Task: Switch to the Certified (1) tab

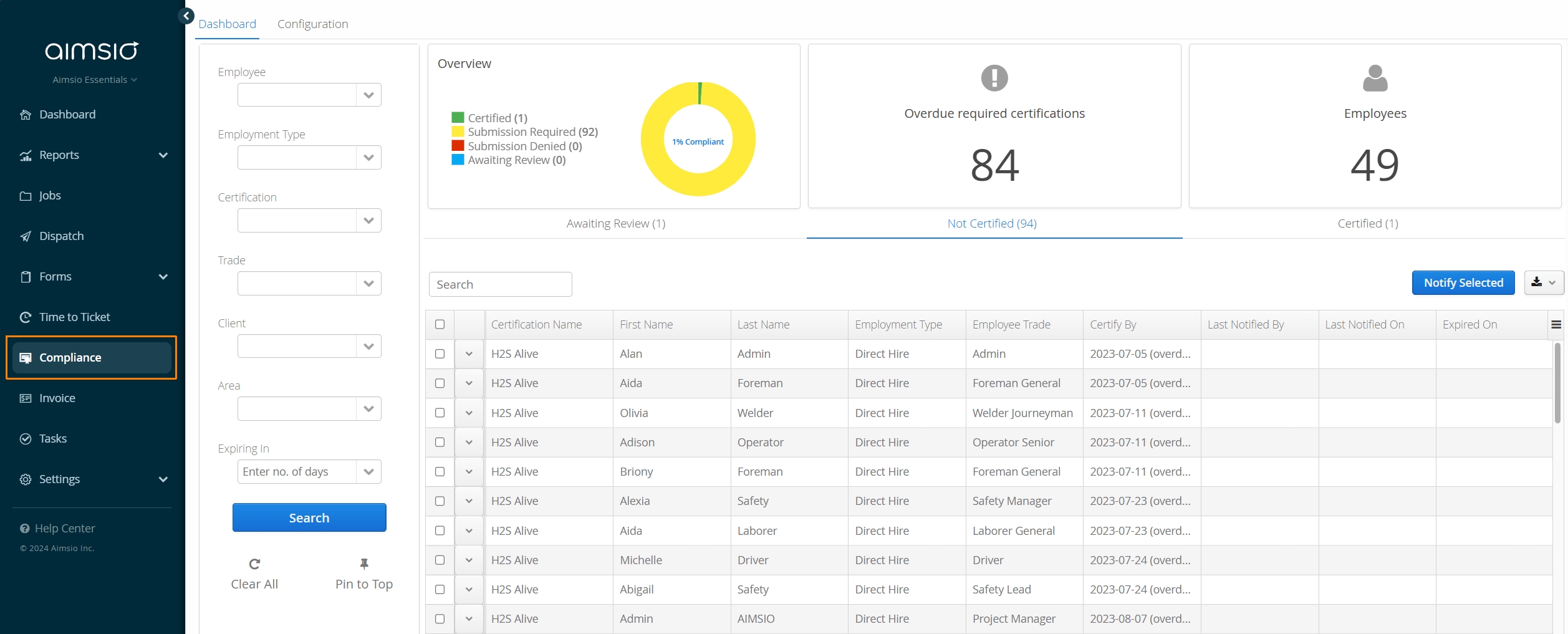Action: pyautogui.click(x=1368, y=224)
